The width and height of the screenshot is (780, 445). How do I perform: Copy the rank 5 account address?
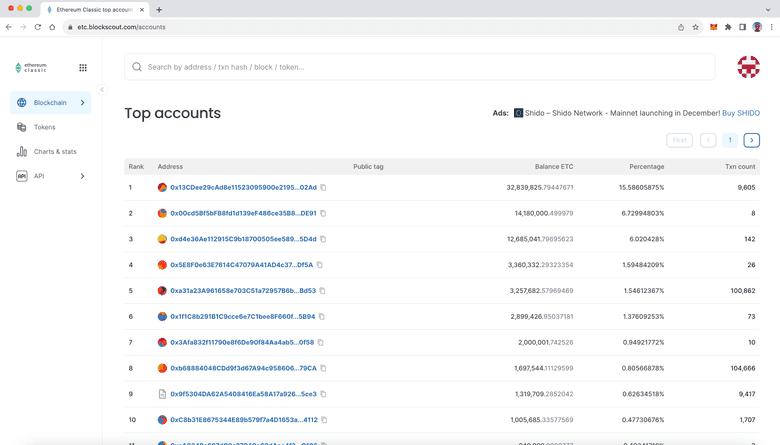322,291
